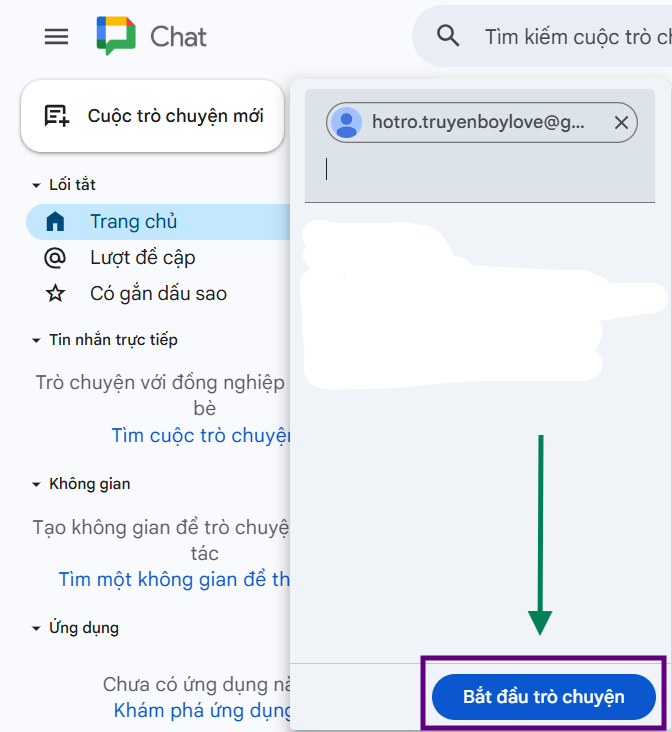Remove the hotro.truyenboylove recipient chip

621,123
